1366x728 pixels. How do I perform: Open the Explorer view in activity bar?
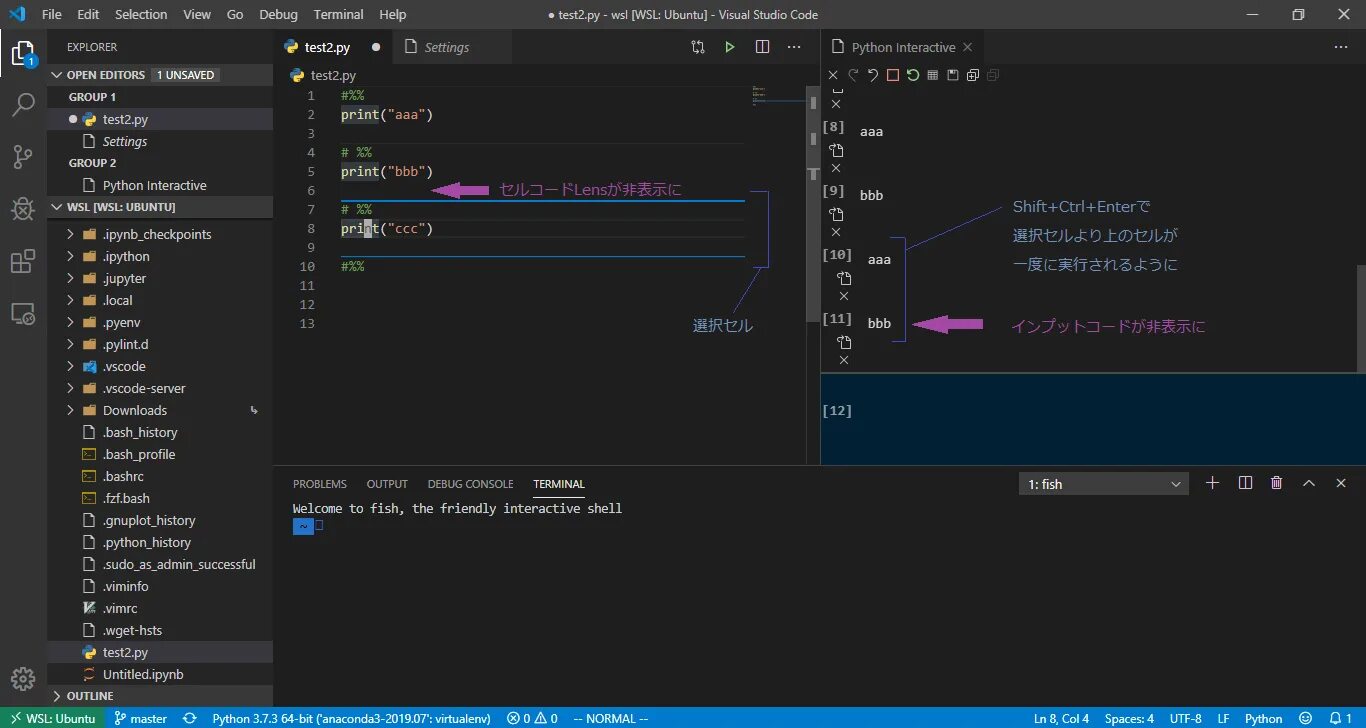pos(23,53)
